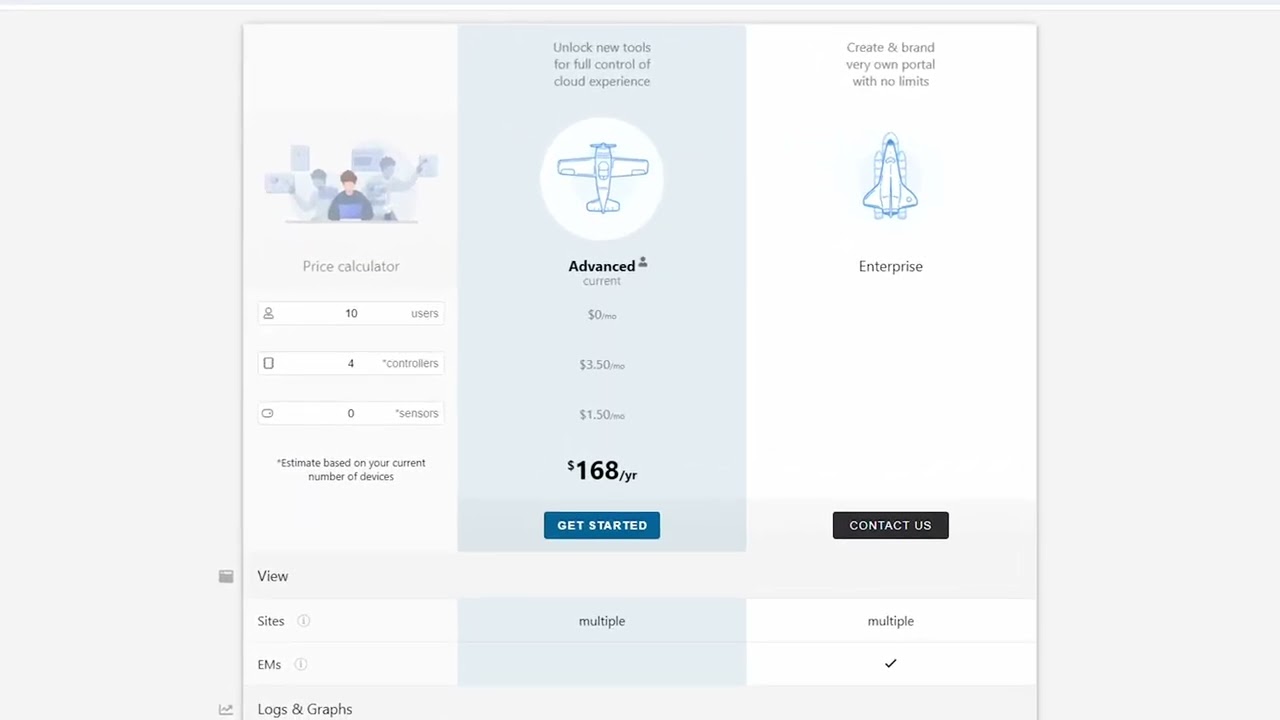
Task: Click the $3.50/mo controllers price
Action: coord(602,365)
